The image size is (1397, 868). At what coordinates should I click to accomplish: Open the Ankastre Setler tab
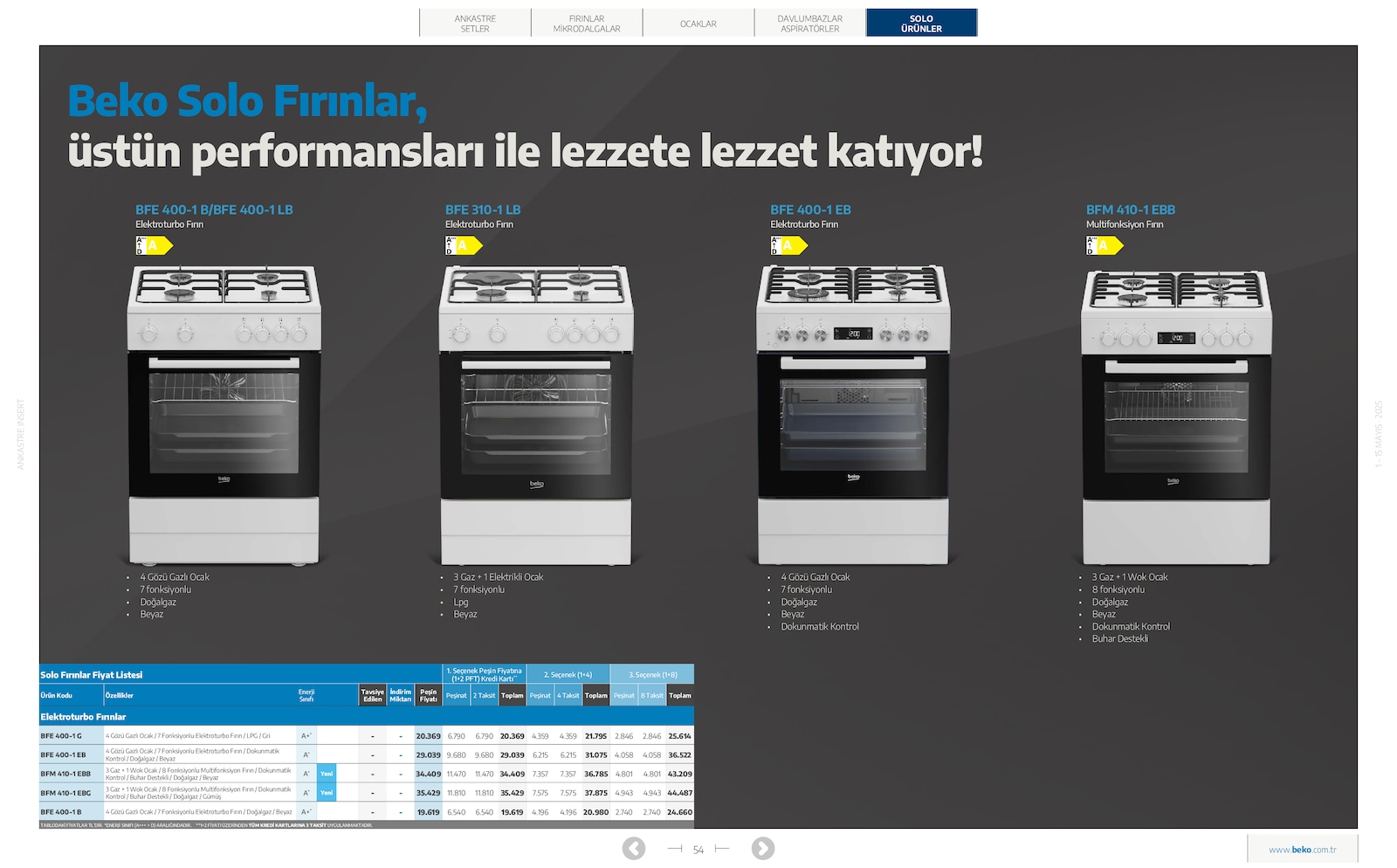pyautogui.click(x=475, y=24)
